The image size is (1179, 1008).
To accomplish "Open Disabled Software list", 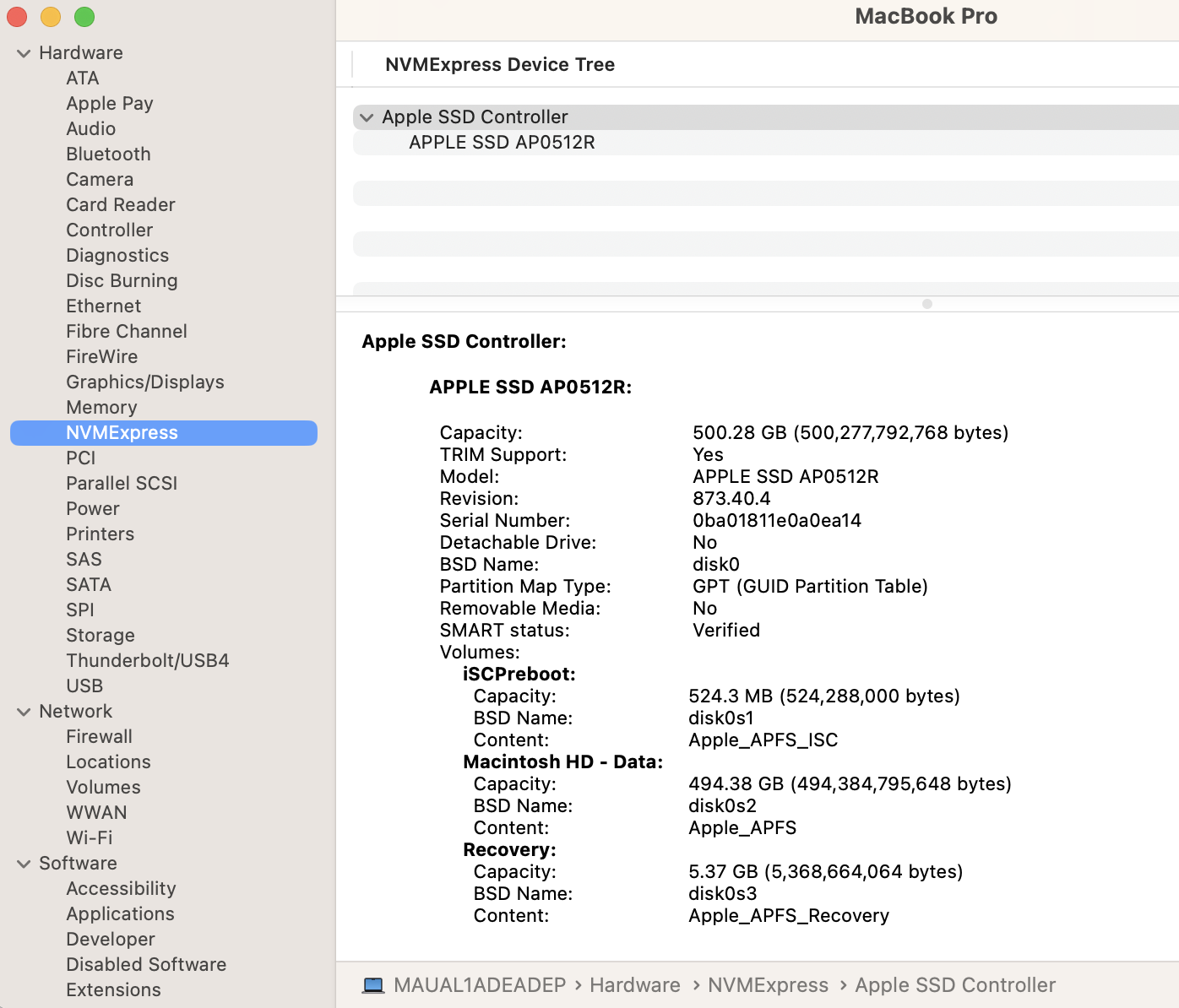I will (146, 965).
